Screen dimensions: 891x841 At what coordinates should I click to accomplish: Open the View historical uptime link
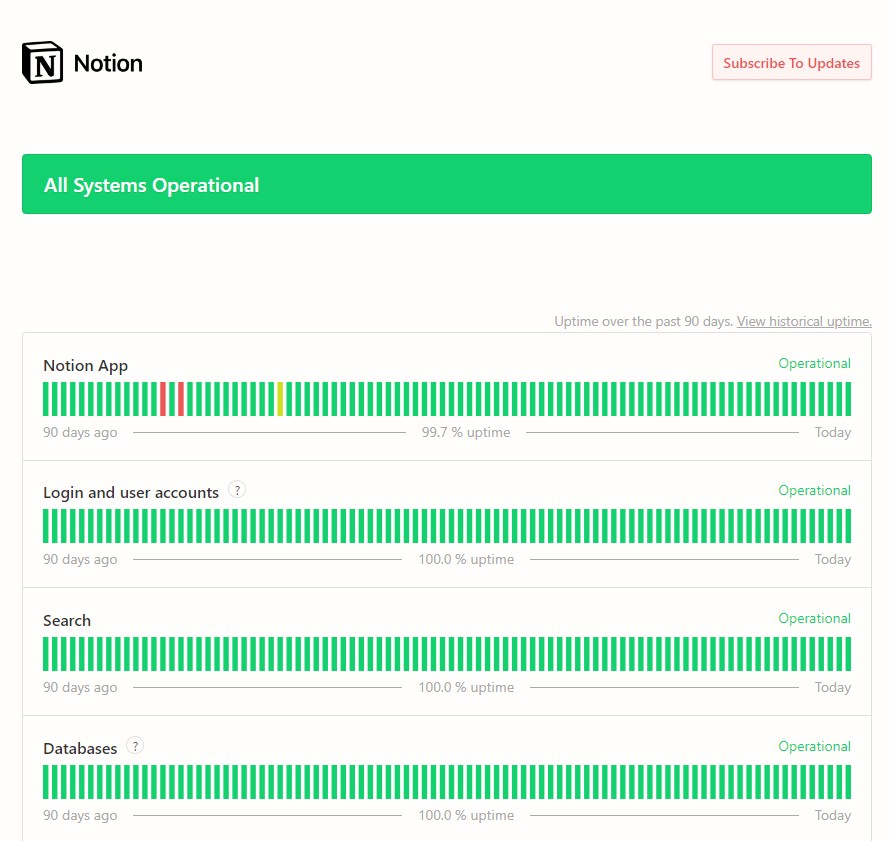(803, 321)
